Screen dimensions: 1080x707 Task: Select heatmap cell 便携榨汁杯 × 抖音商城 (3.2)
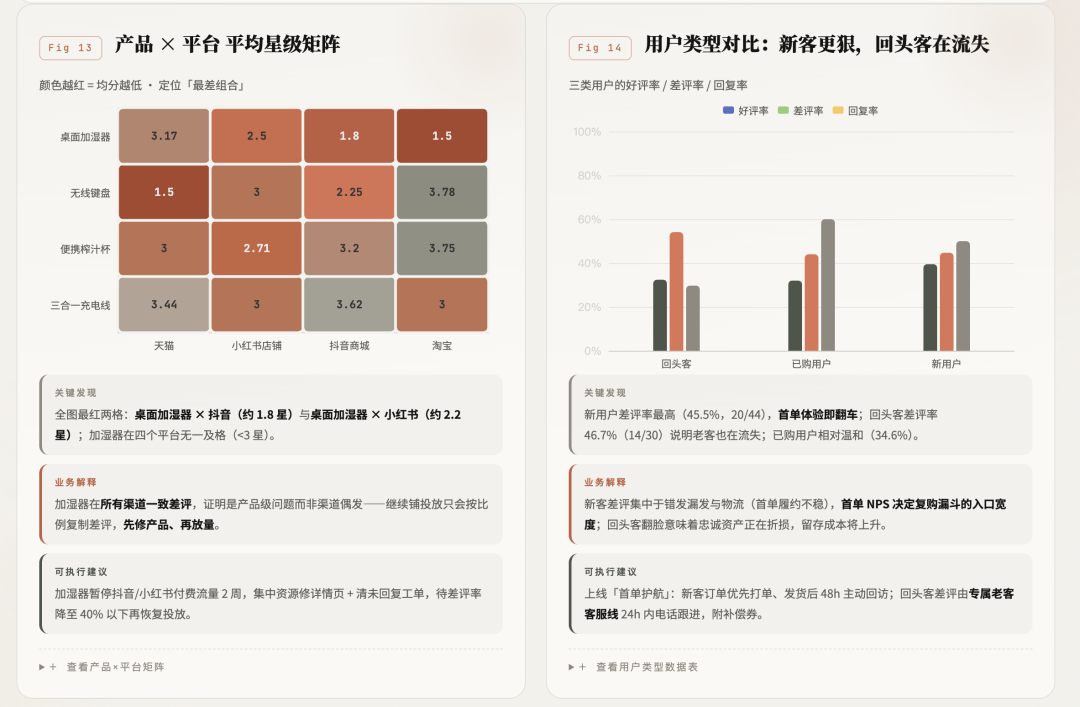349,248
